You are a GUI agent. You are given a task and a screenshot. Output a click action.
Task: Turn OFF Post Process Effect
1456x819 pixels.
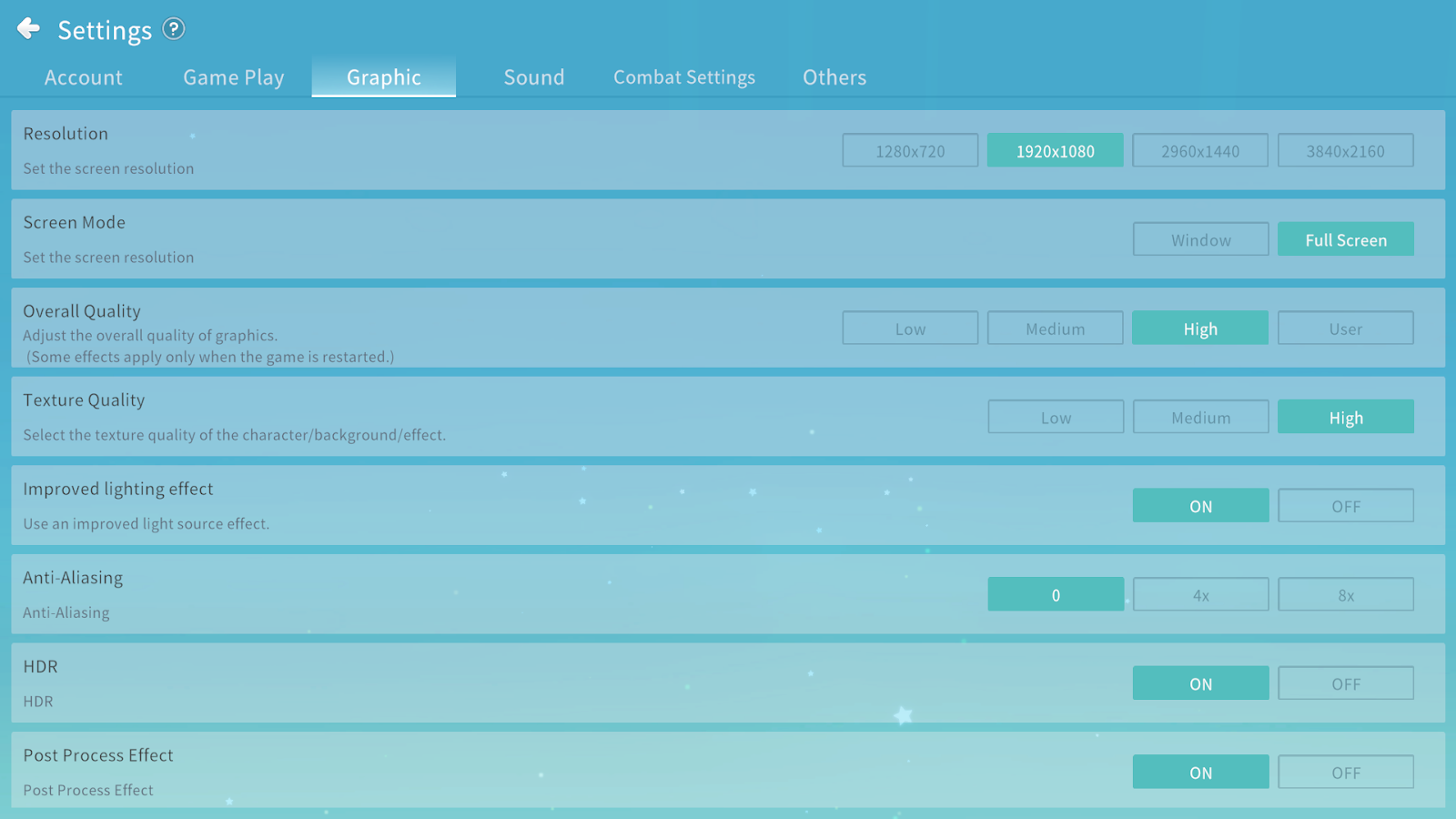[1345, 773]
